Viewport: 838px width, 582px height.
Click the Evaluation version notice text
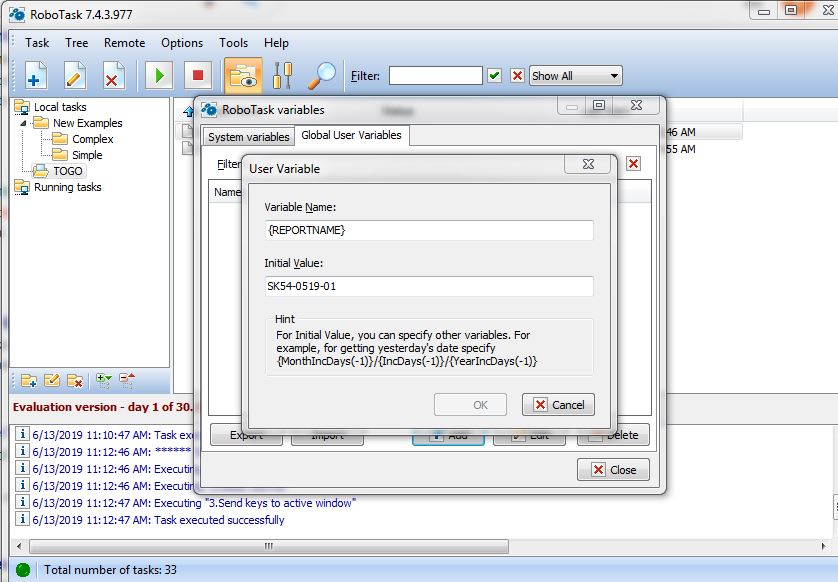(102, 407)
